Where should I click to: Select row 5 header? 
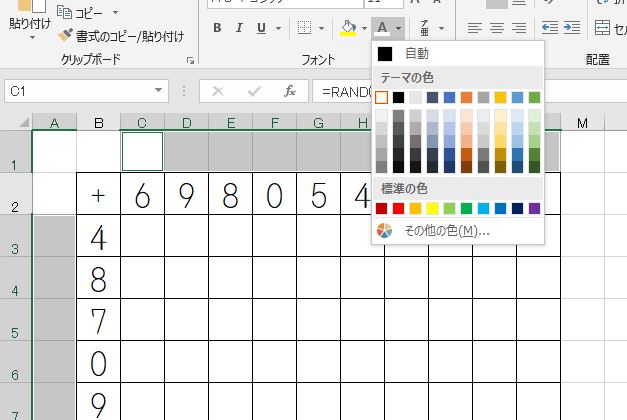15,320
